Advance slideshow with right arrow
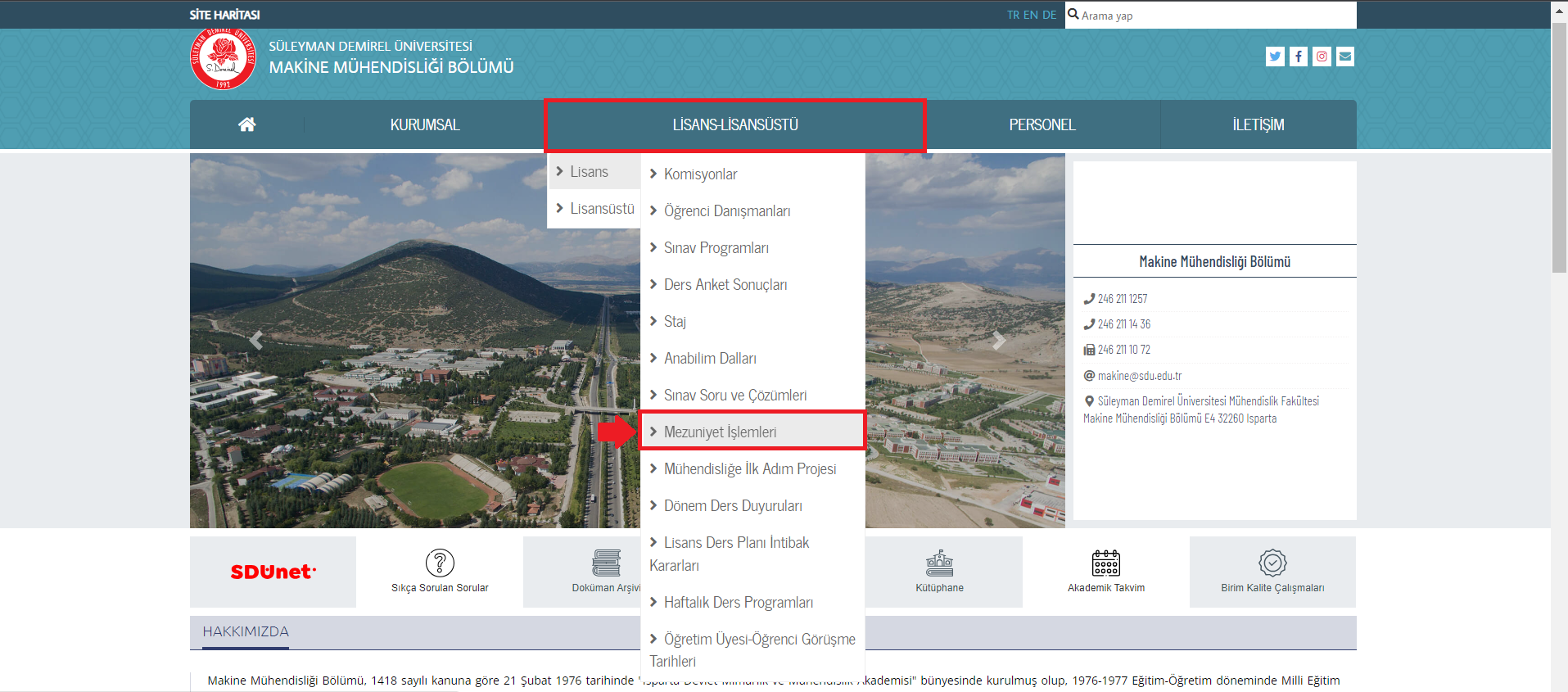The width and height of the screenshot is (1568, 692). click(999, 340)
